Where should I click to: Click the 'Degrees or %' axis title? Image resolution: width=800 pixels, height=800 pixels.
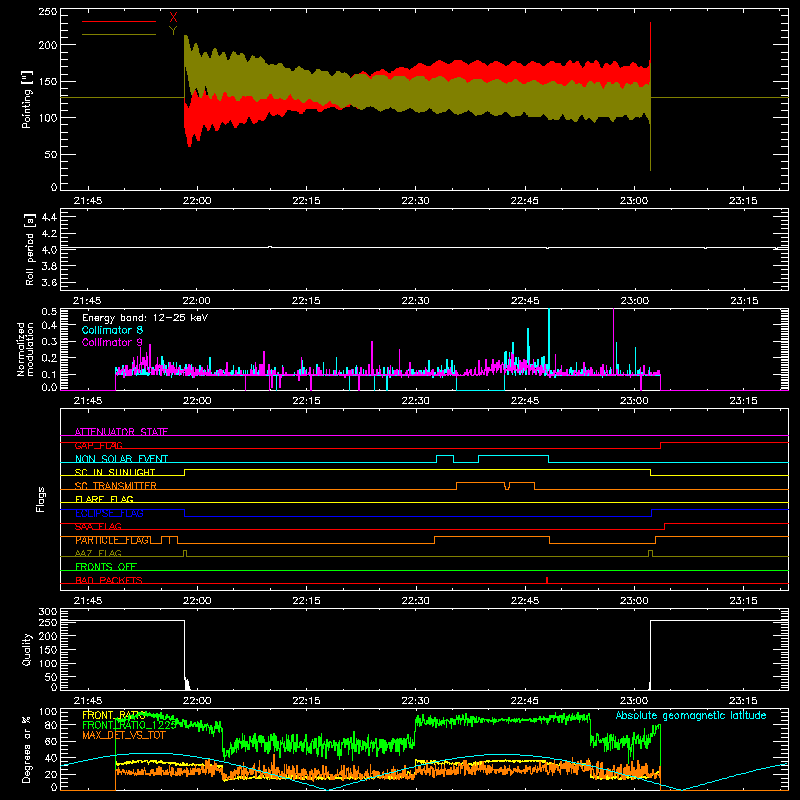[x=26, y=750]
